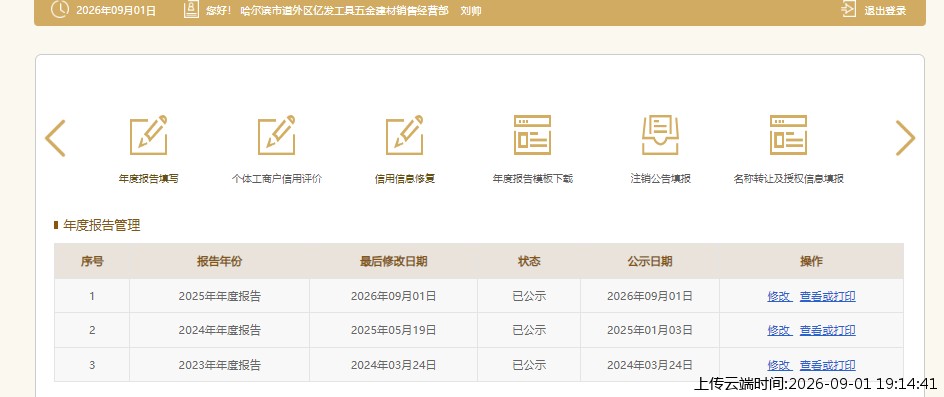This screenshot has width=944, height=397.
Task: Open 名称转让及授权信息填报 icon
Action: (x=788, y=135)
